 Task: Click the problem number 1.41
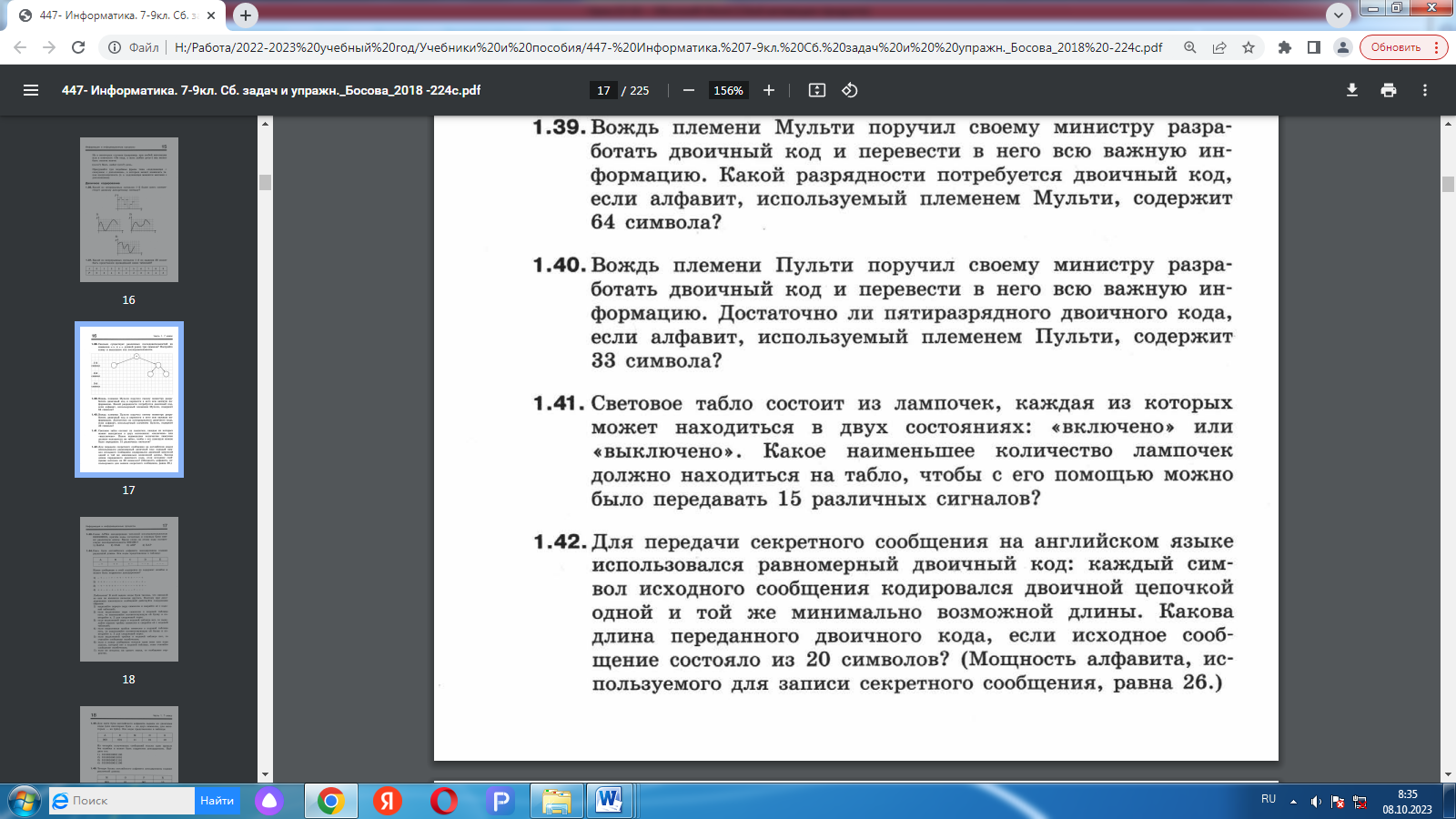pyautogui.click(x=559, y=403)
